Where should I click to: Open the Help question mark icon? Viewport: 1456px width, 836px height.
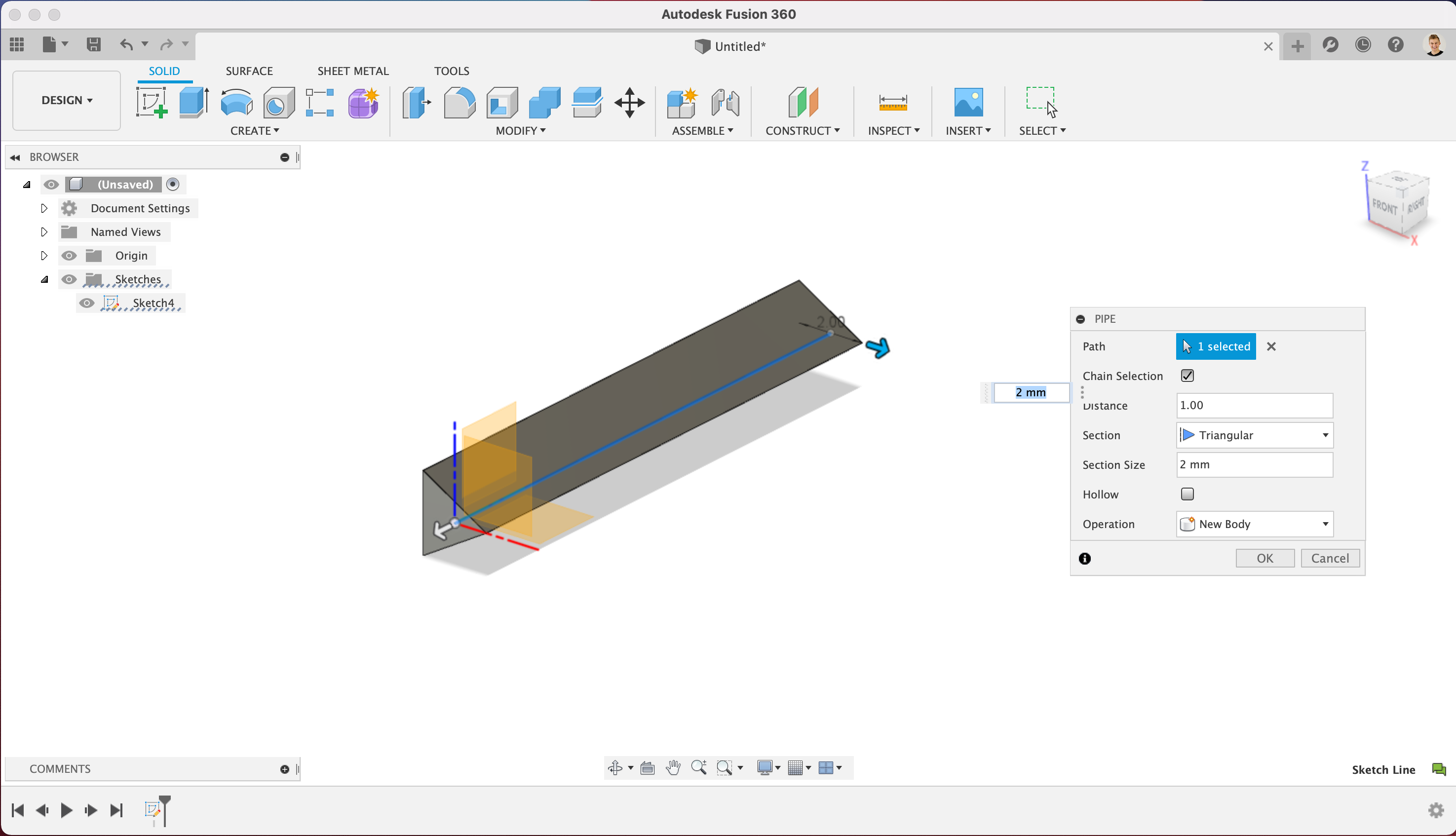[x=1396, y=45]
